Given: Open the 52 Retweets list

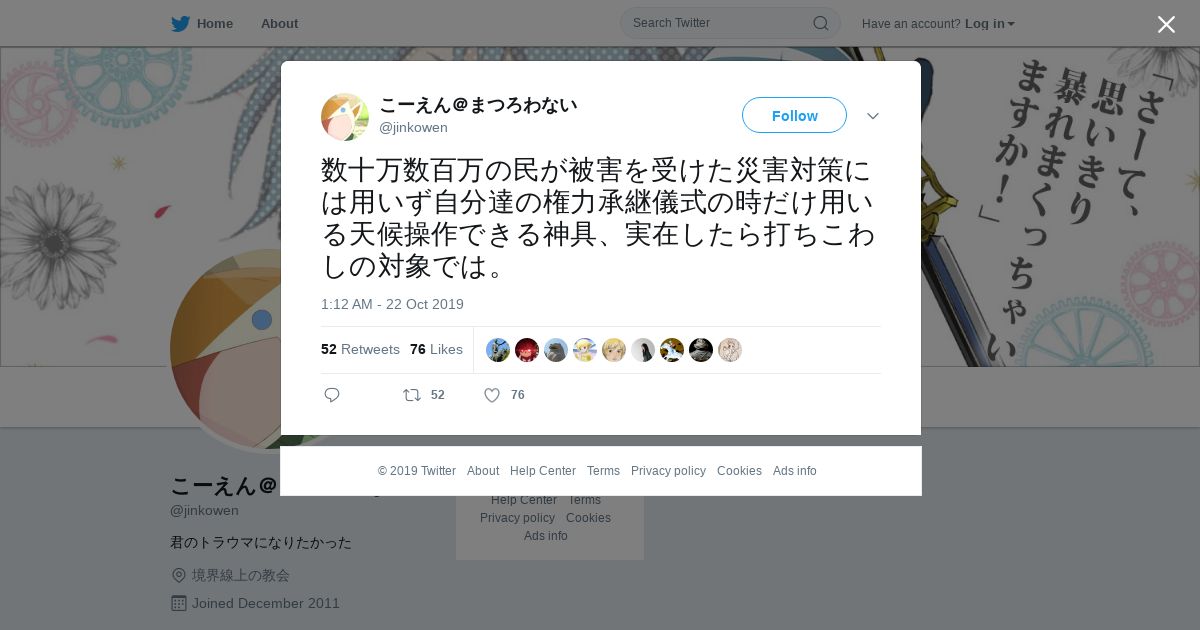Looking at the screenshot, I should coord(360,349).
